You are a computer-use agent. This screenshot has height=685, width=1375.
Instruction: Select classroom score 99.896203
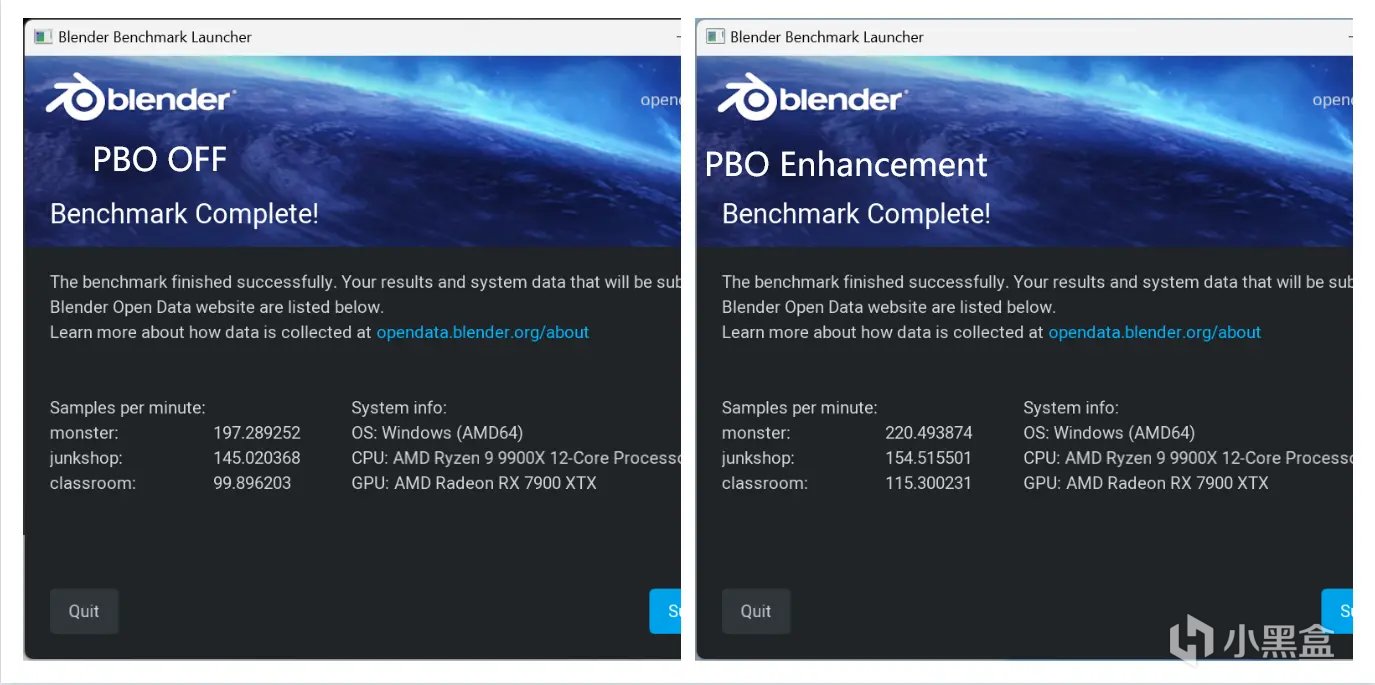253,483
